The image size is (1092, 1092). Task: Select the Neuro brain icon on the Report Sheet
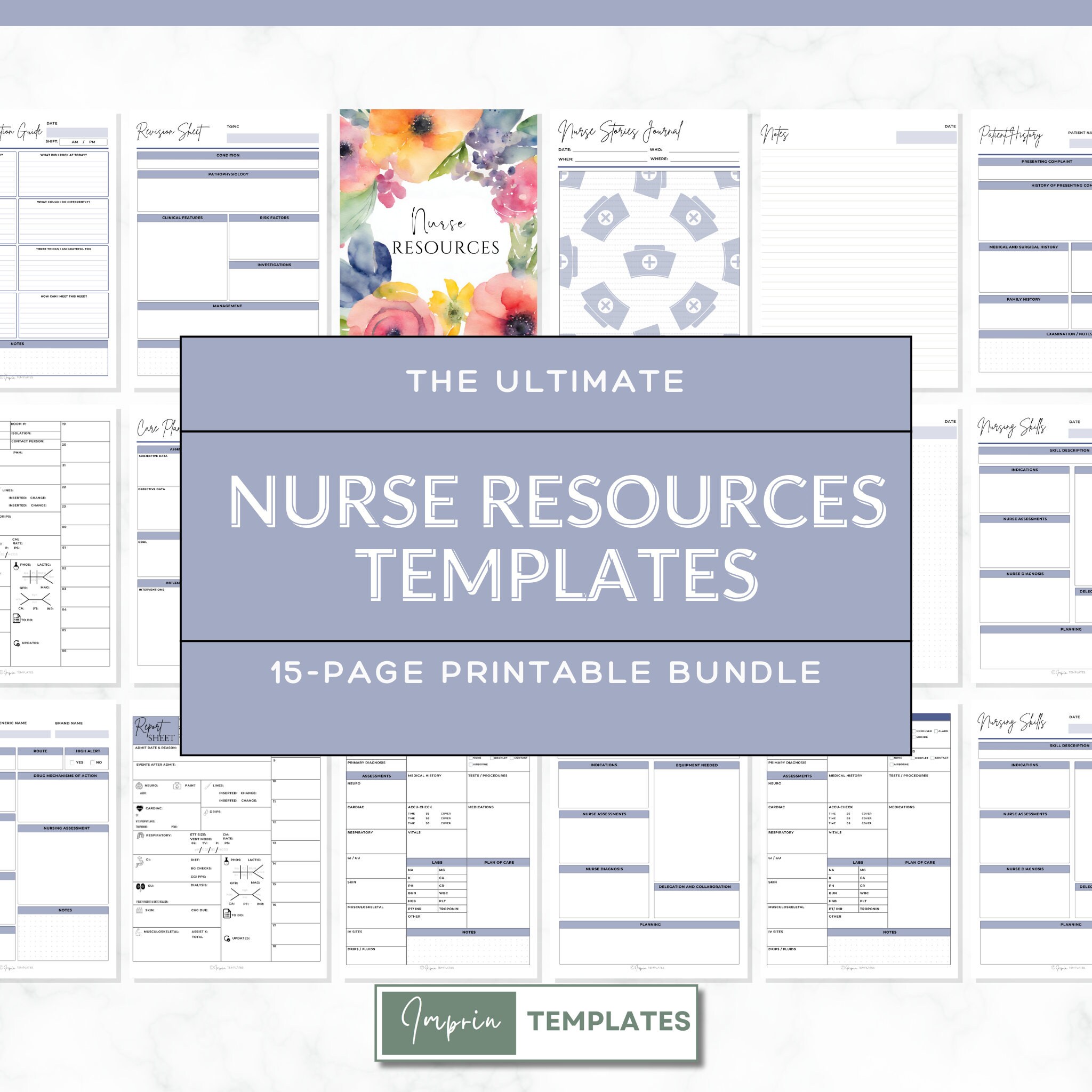140,786
